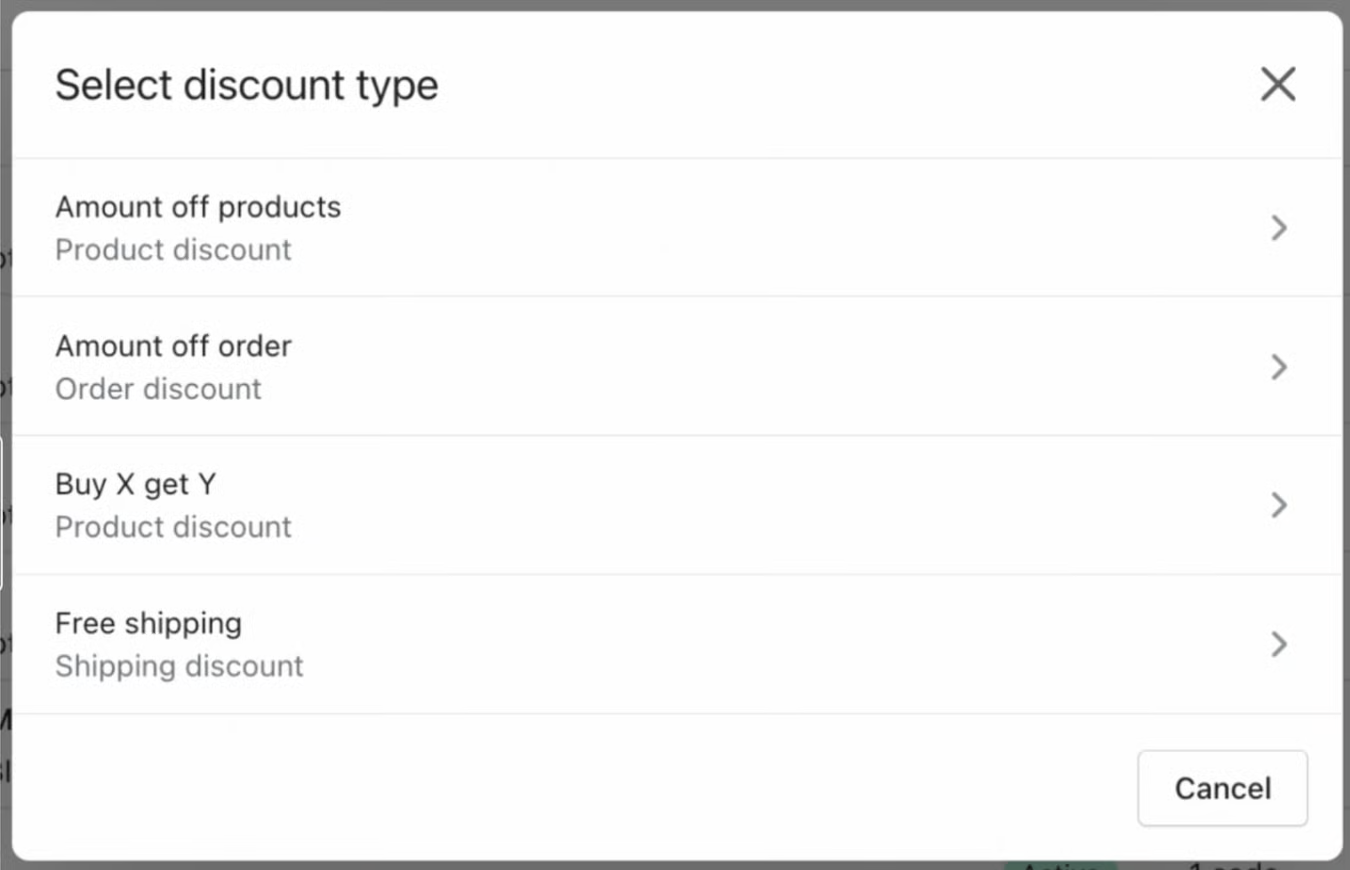Click the empty footer area left of Cancel

600,788
